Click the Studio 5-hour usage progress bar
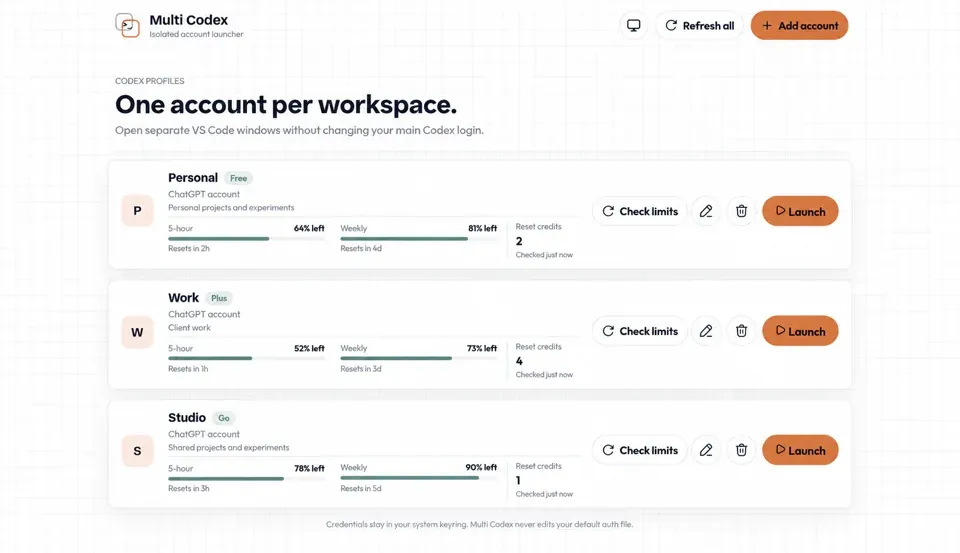960x553 pixels. click(x=246, y=478)
